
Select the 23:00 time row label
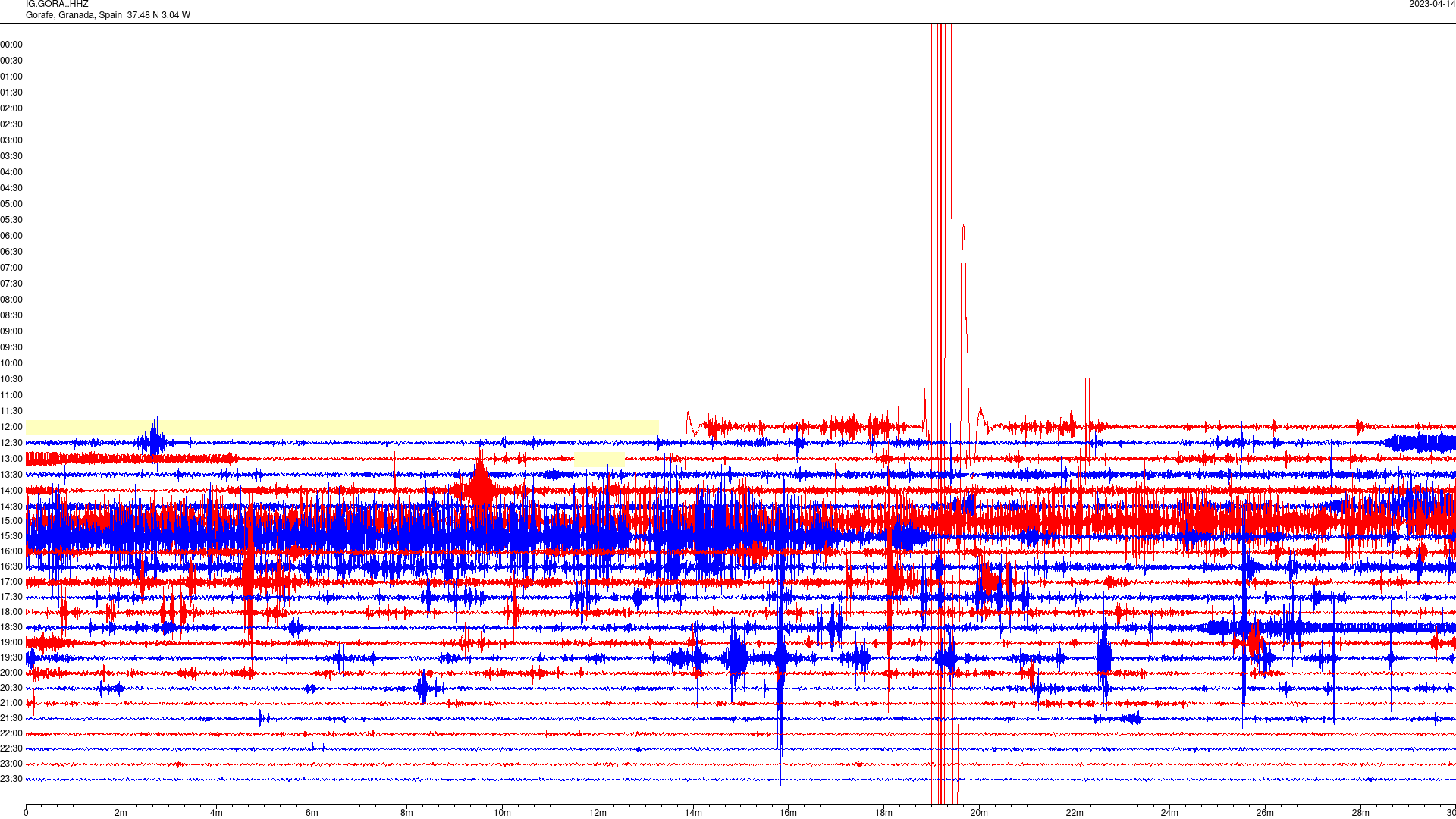point(11,764)
